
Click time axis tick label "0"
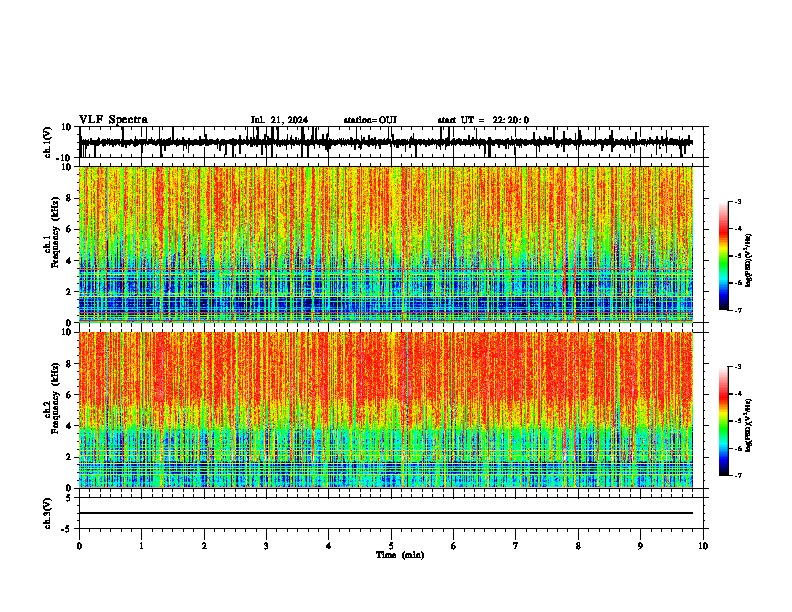coord(79,546)
